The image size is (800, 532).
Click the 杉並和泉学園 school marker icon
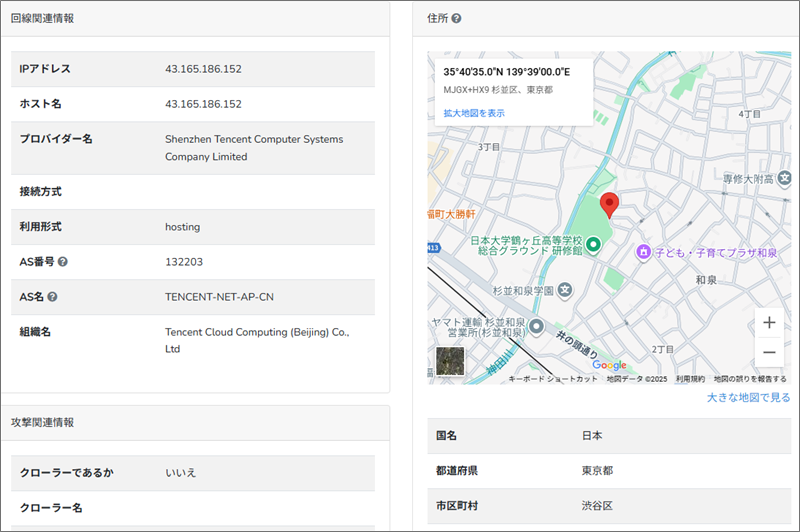pos(565,290)
